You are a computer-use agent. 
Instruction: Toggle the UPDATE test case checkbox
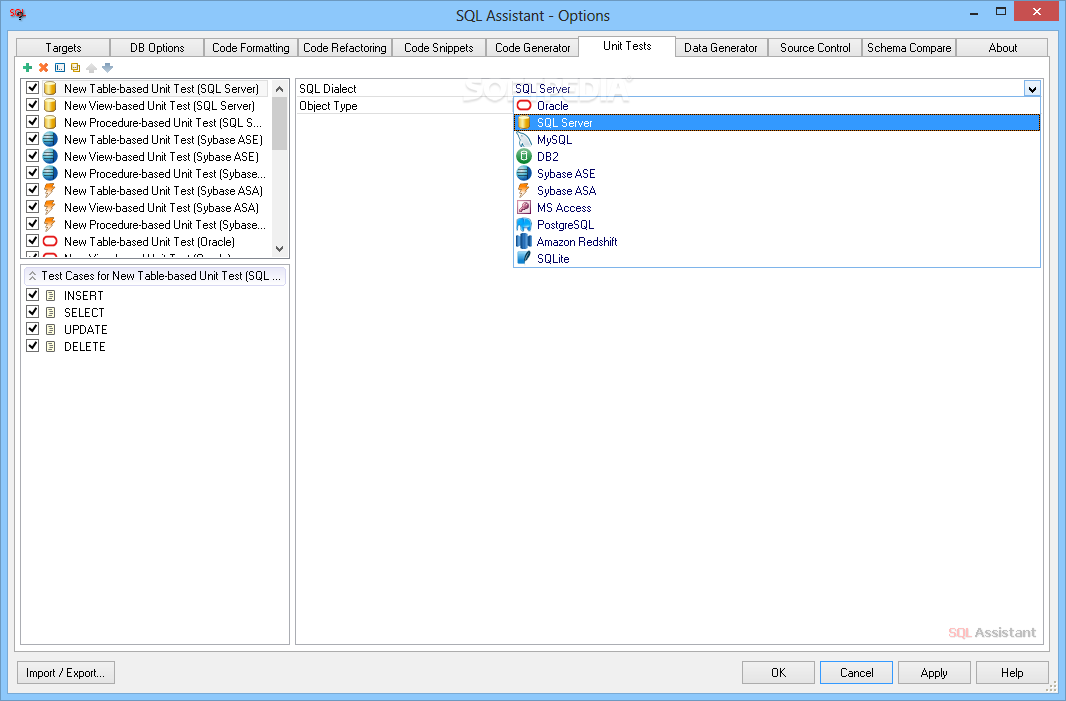click(32, 328)
